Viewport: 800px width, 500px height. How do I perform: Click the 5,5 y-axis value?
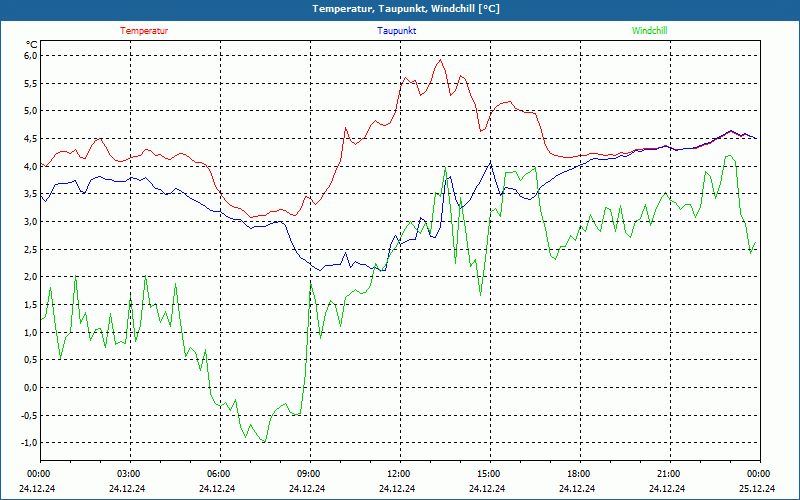[31, 83]
